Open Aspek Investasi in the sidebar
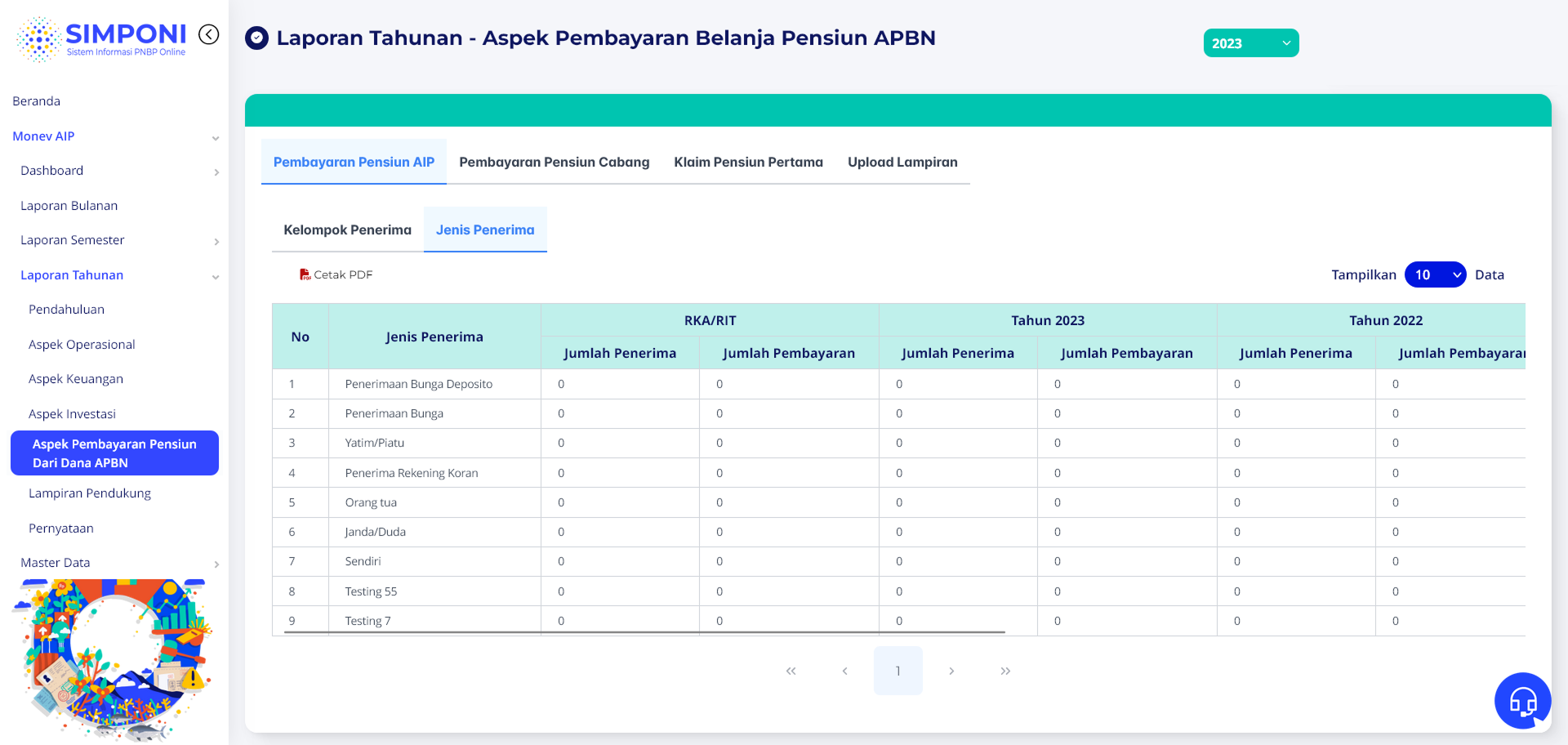1568x745 pixels. 72,414
